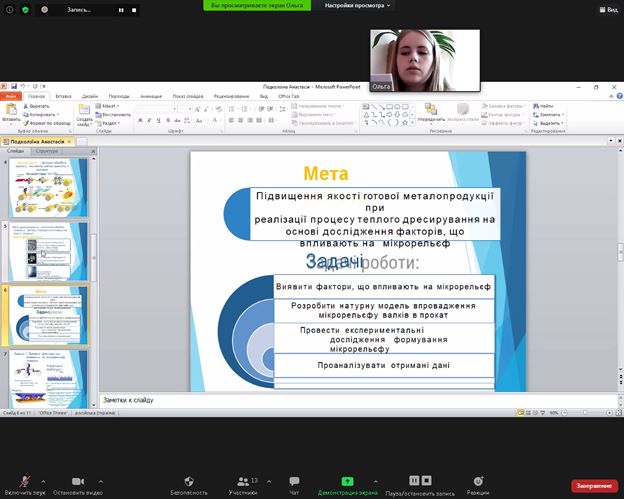Switch the Zoom View layout at top right
The width and height of the screenshot is (624, 499).
(608, 9)
